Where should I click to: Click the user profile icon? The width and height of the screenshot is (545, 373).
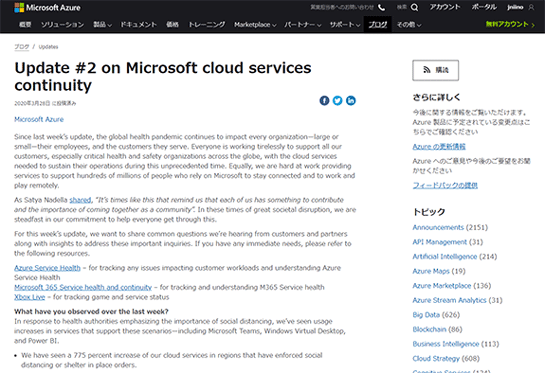[531, 7]
